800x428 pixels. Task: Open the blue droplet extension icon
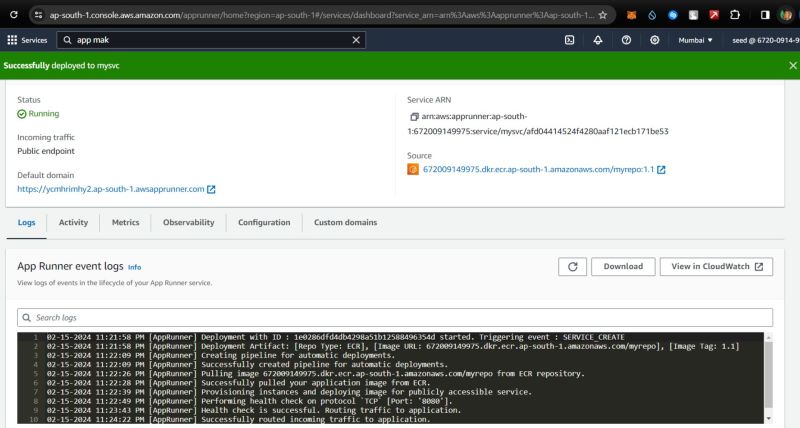pyautogui.click(x=652, y=15)
